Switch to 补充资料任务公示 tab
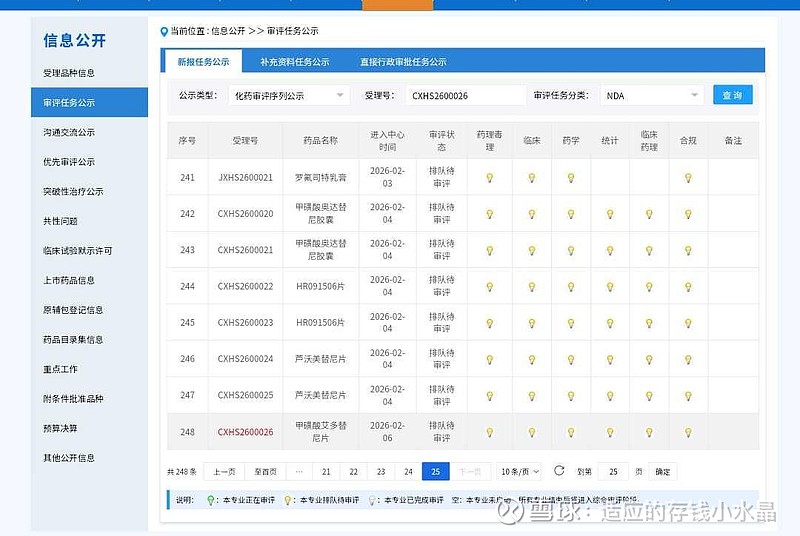The image size is (800, 536). 294,62
